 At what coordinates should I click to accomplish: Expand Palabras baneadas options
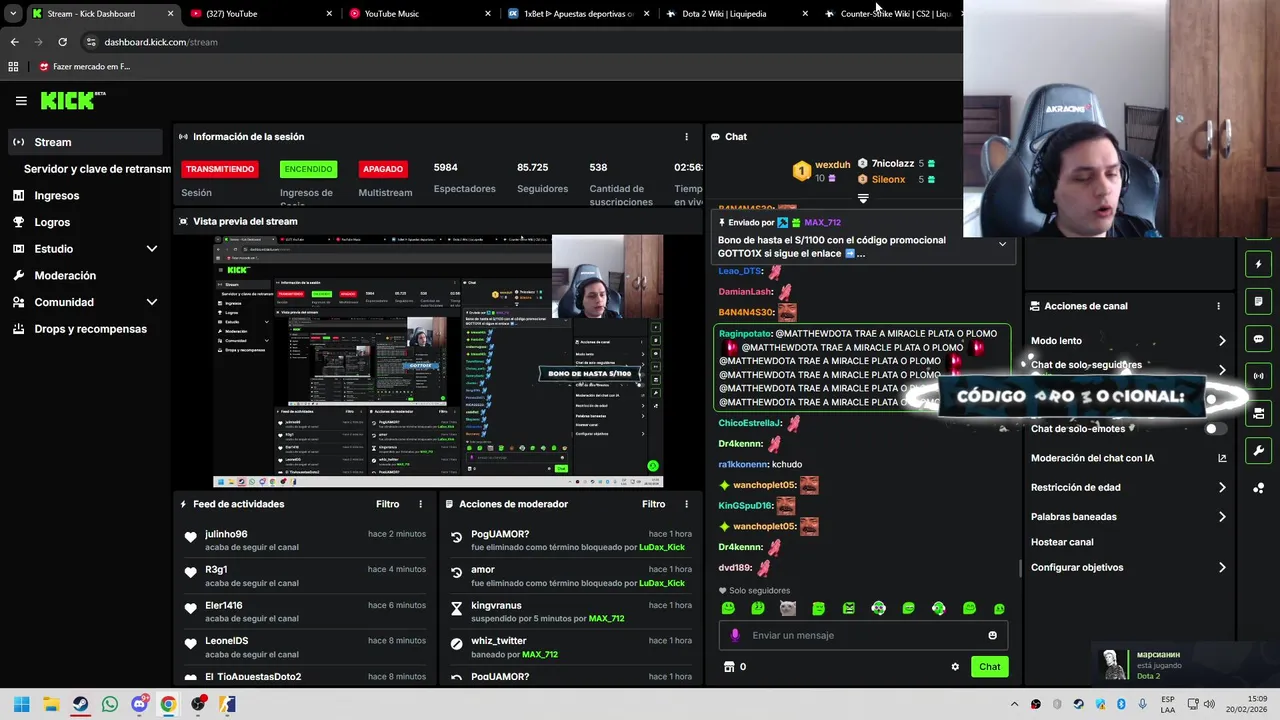[x=1222, y=517]
